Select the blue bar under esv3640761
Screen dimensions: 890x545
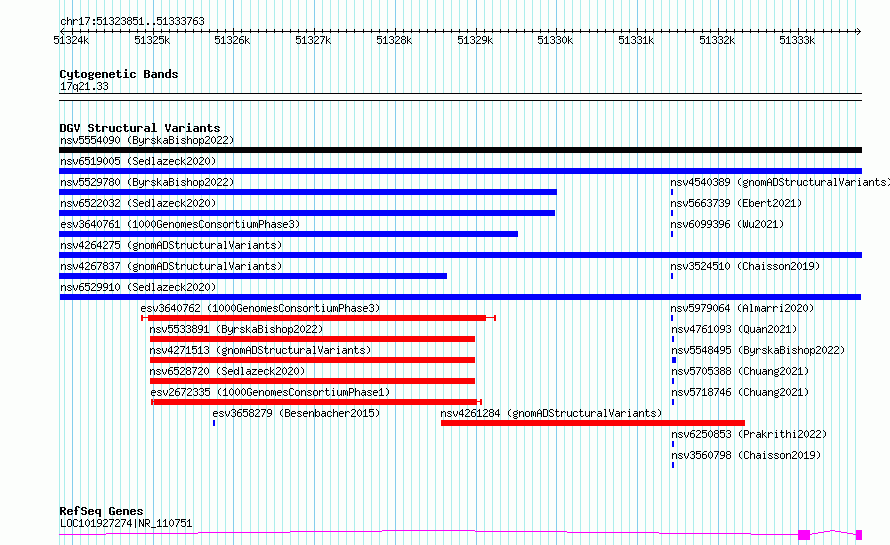tap(288, 234)
